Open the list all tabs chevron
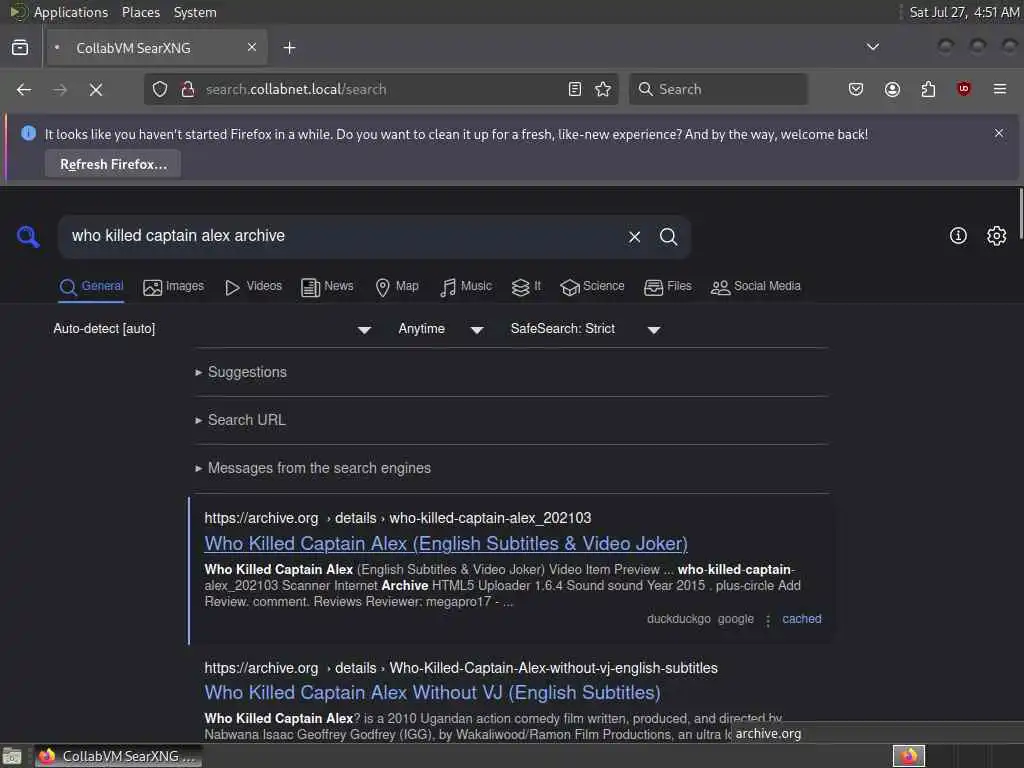 pos(872,47)
